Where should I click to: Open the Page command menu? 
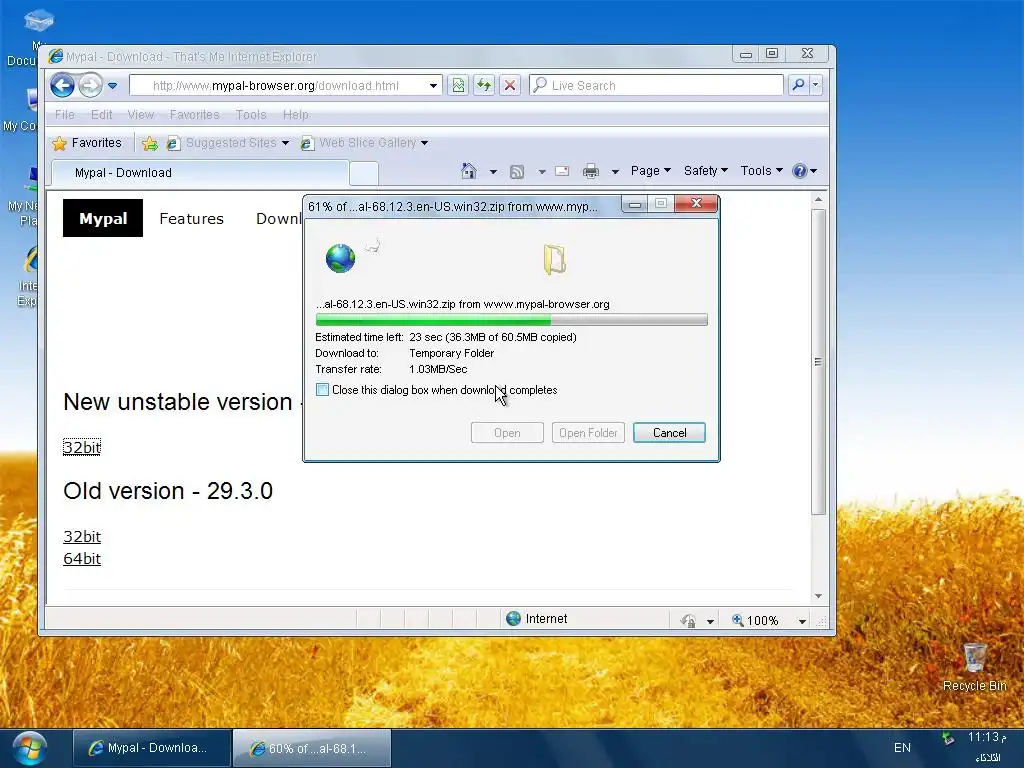click(x=650, y=171)
